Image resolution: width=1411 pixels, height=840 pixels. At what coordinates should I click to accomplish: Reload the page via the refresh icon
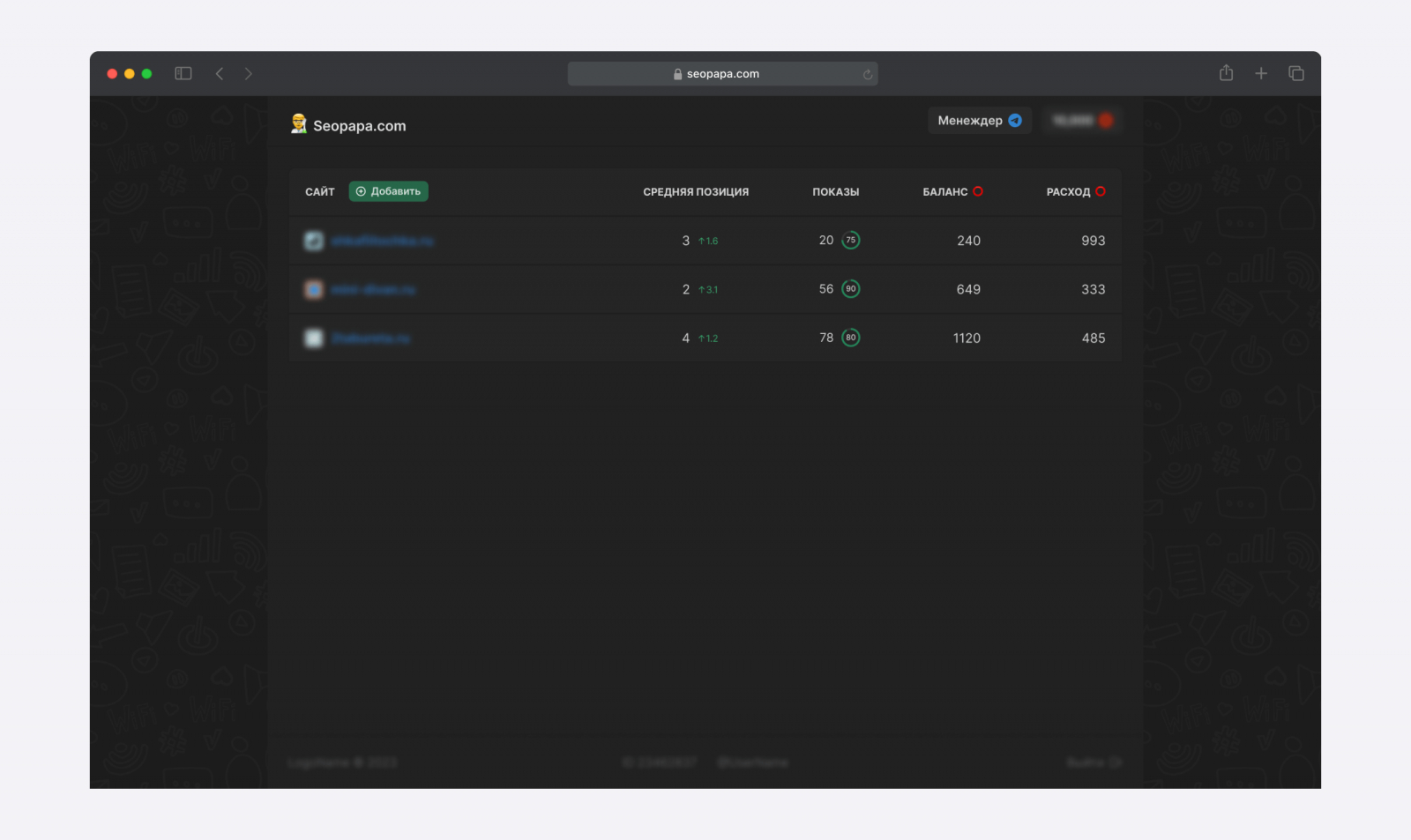pos(868,75)
